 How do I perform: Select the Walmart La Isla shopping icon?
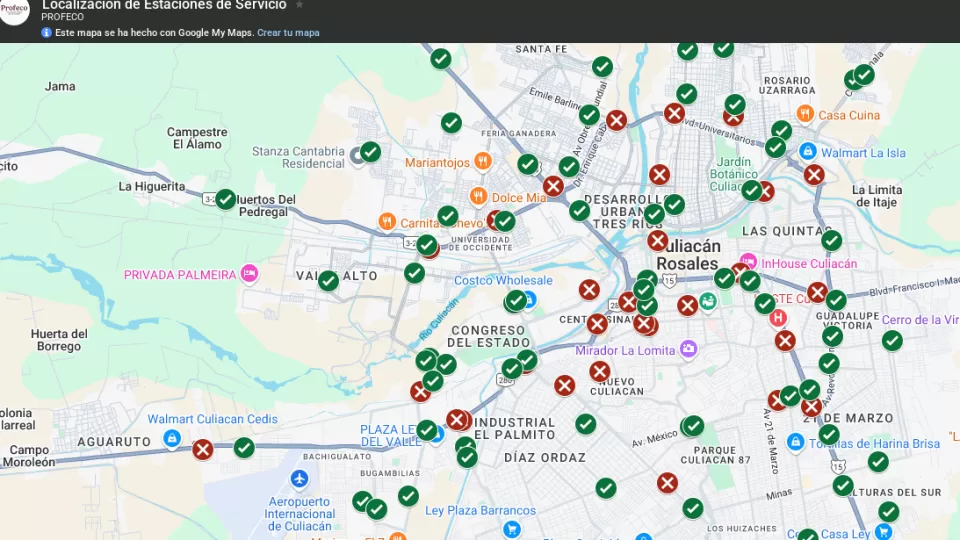tap(807, 152)
